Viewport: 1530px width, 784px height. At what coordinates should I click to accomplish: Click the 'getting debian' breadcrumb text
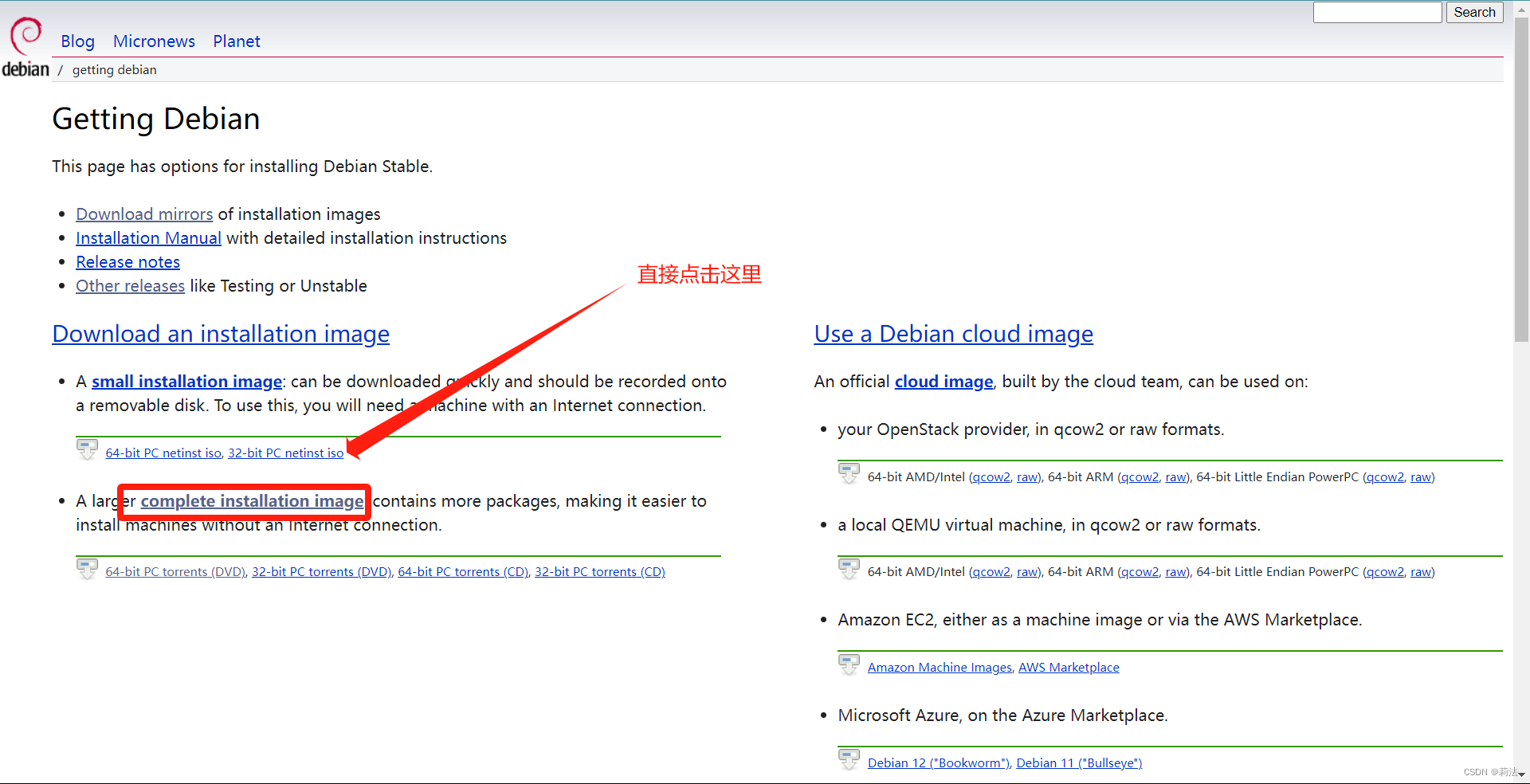click(x=115, y=70)
